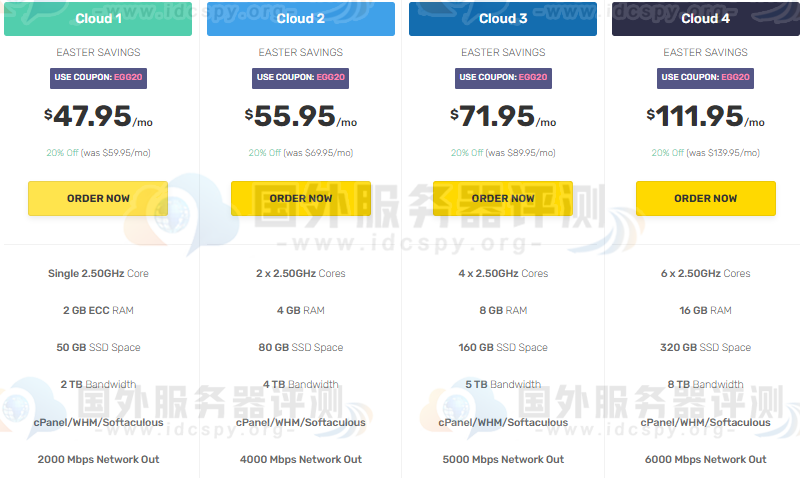The height and width of the screenshot is (478, 800).
Task: Select the Cloud 1 green header
Action: click(98, 18)
